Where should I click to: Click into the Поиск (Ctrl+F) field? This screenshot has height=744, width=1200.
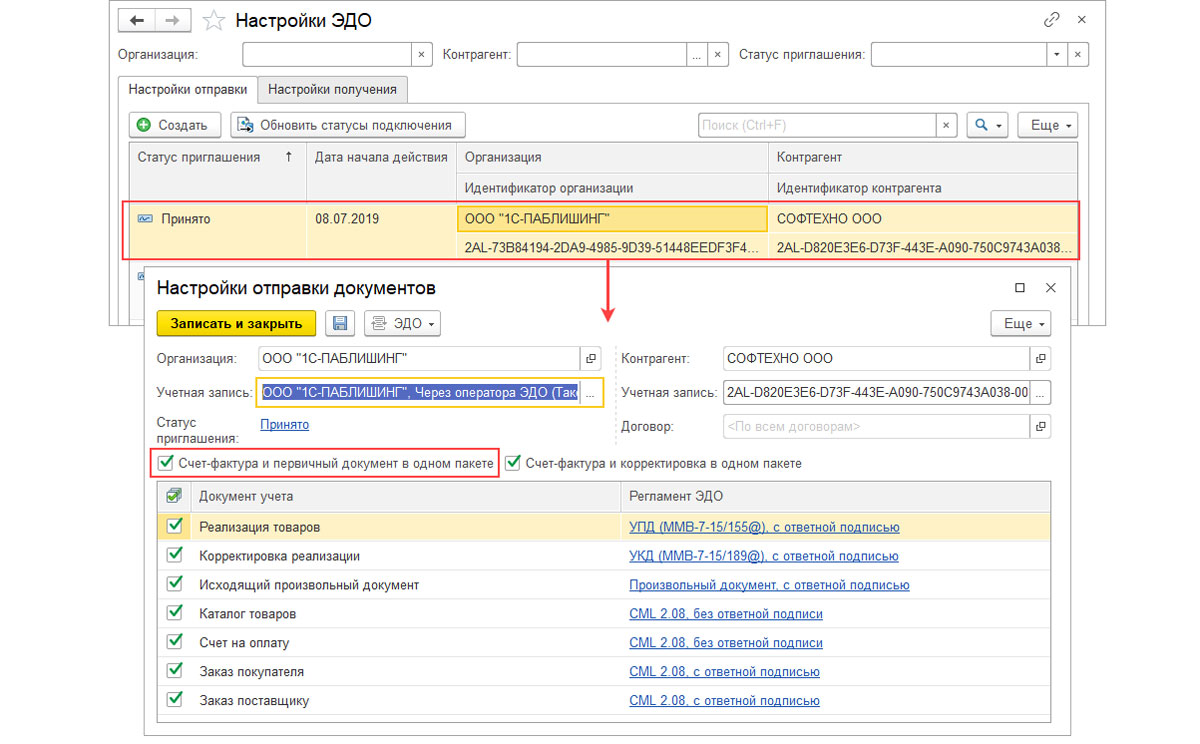click(x=816, y=125)
